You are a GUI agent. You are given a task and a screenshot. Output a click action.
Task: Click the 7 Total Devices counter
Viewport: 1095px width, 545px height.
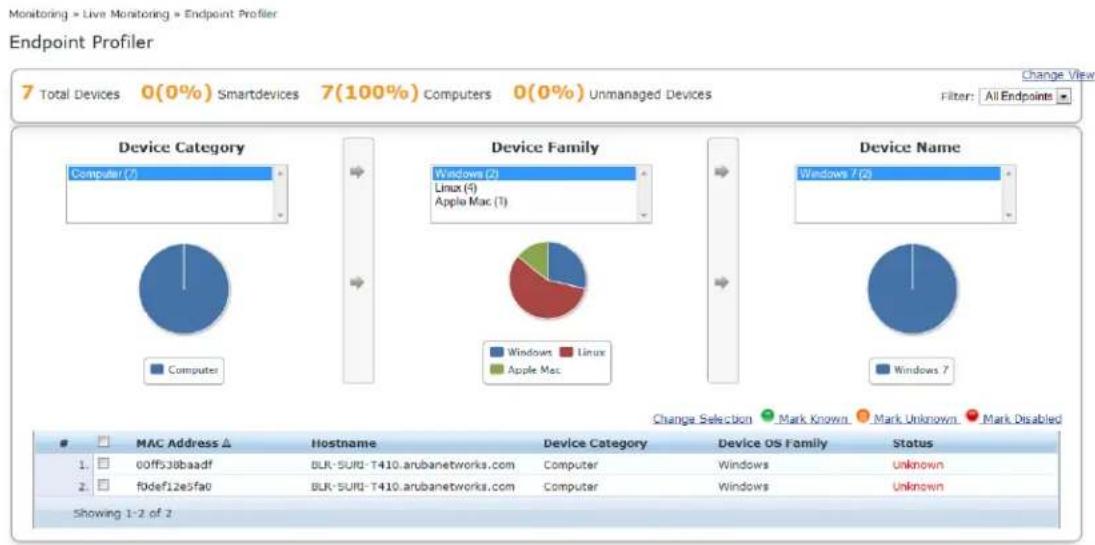coord(70,94)
